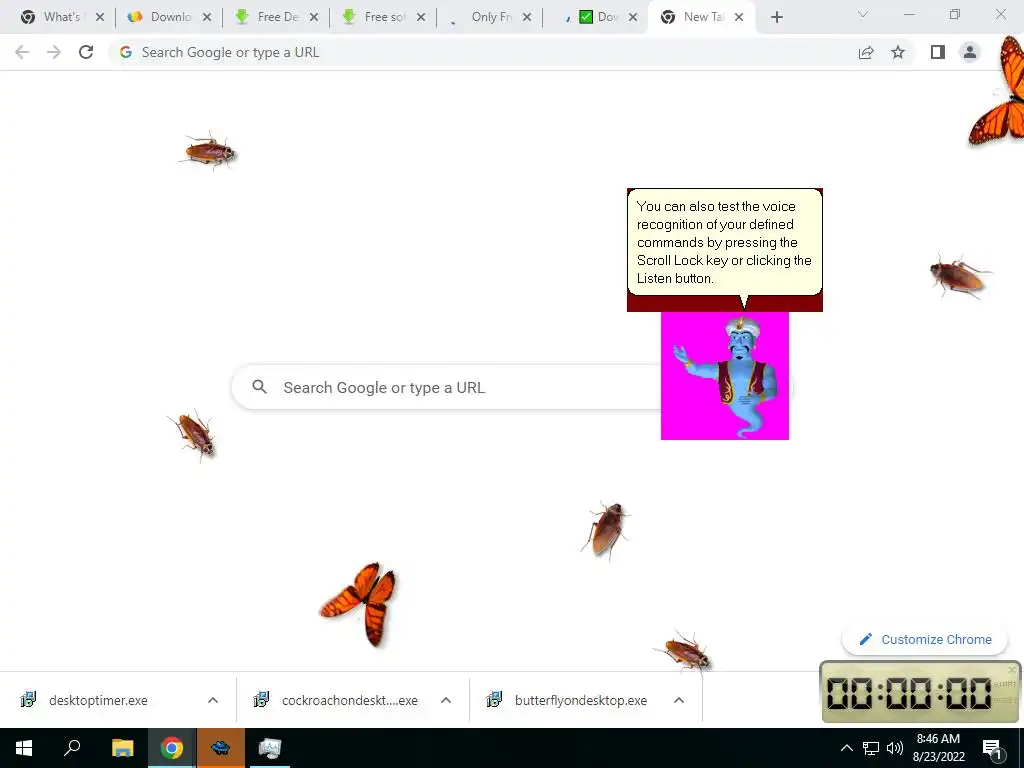Click the cockroach app taskbar icon

pos(221,748)
